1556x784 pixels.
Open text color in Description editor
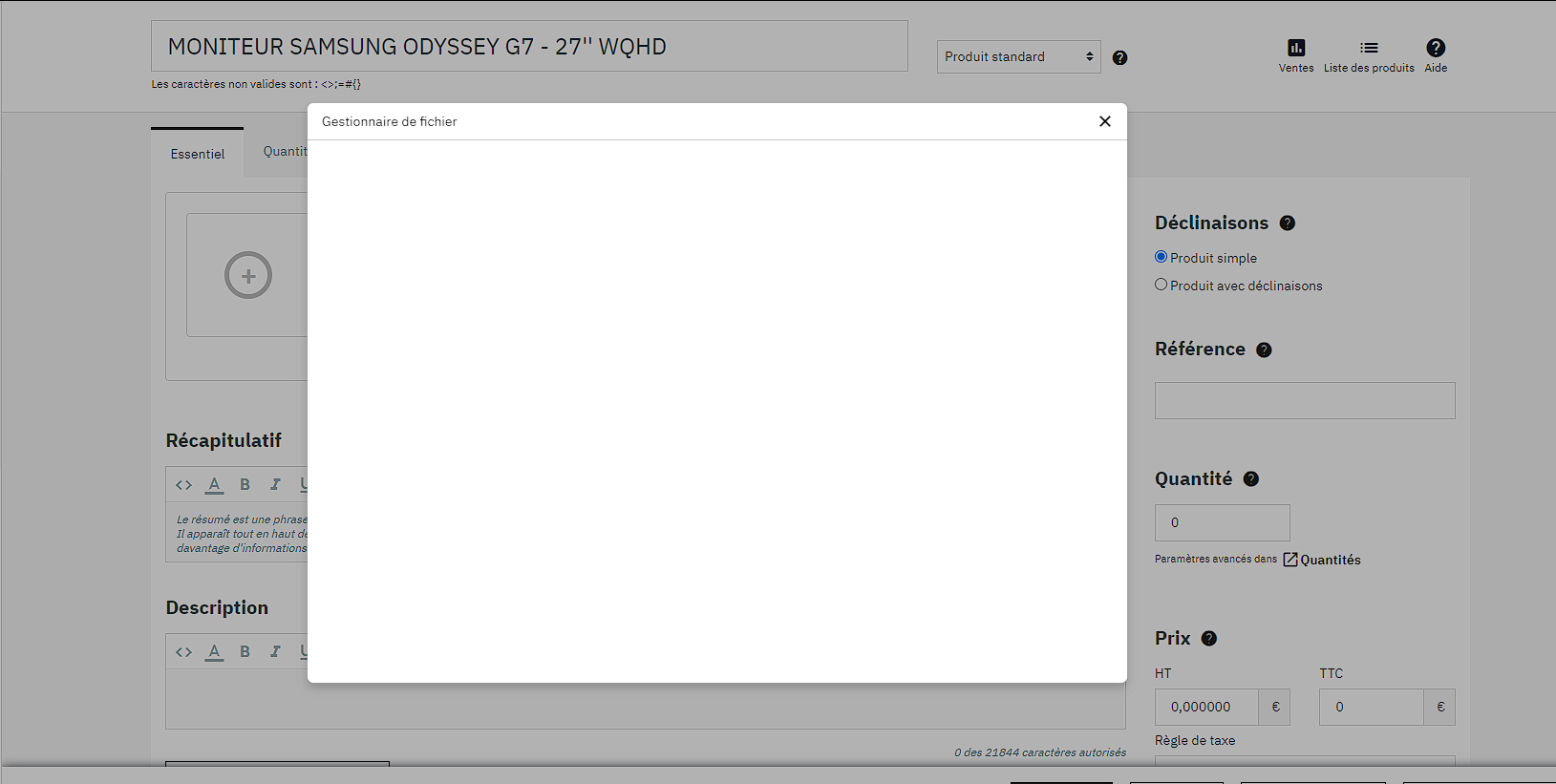(x=215, y=652)
